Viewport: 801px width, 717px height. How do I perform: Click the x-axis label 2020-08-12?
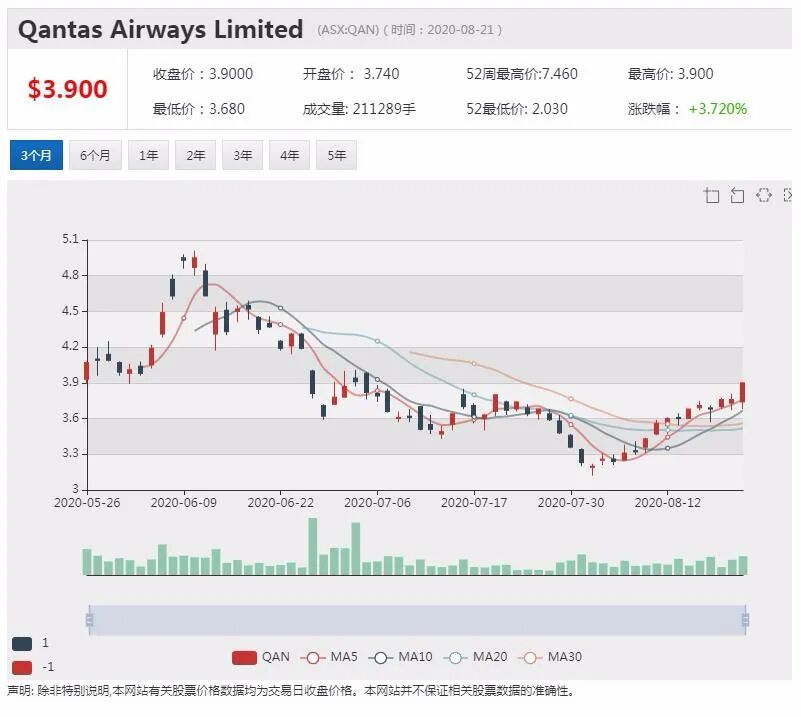click(667, 503)
